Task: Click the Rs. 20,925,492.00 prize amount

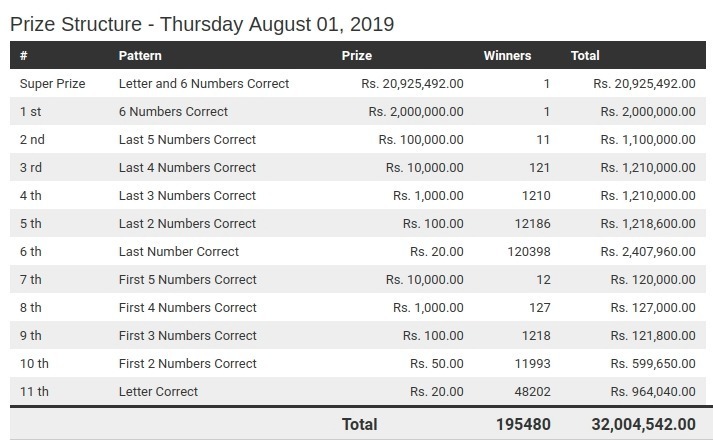Action: click(412, 84)
